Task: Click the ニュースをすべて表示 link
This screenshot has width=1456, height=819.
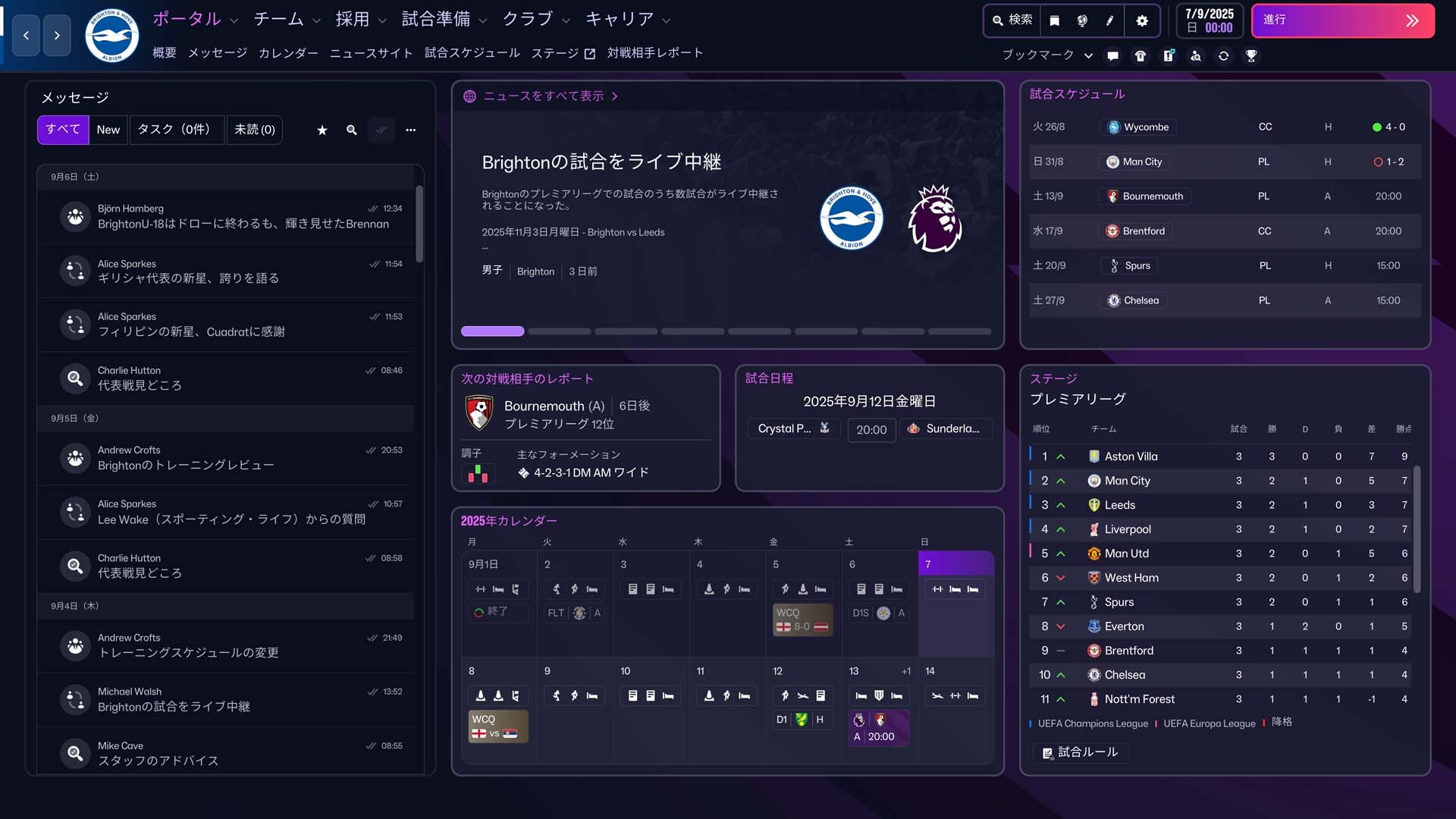Action: [543, 96]
